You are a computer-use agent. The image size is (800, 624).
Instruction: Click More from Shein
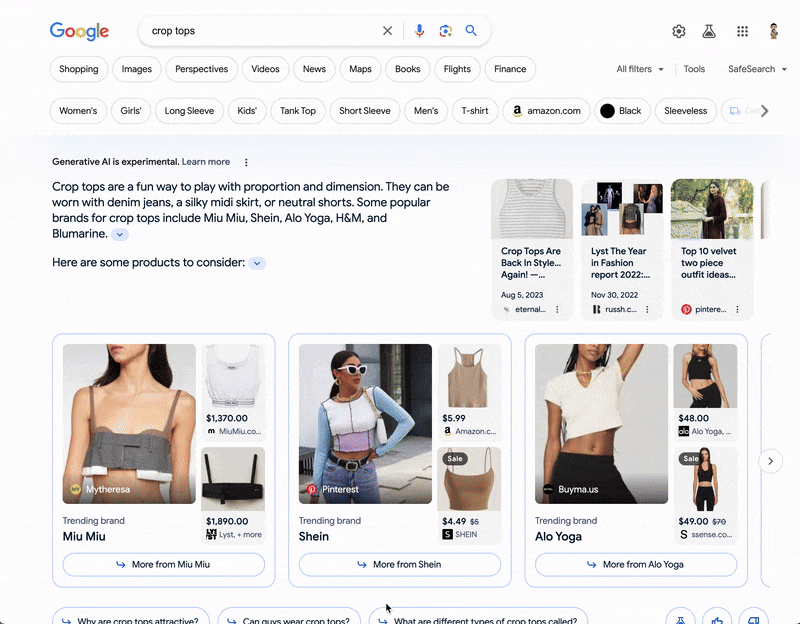(399, 564)
